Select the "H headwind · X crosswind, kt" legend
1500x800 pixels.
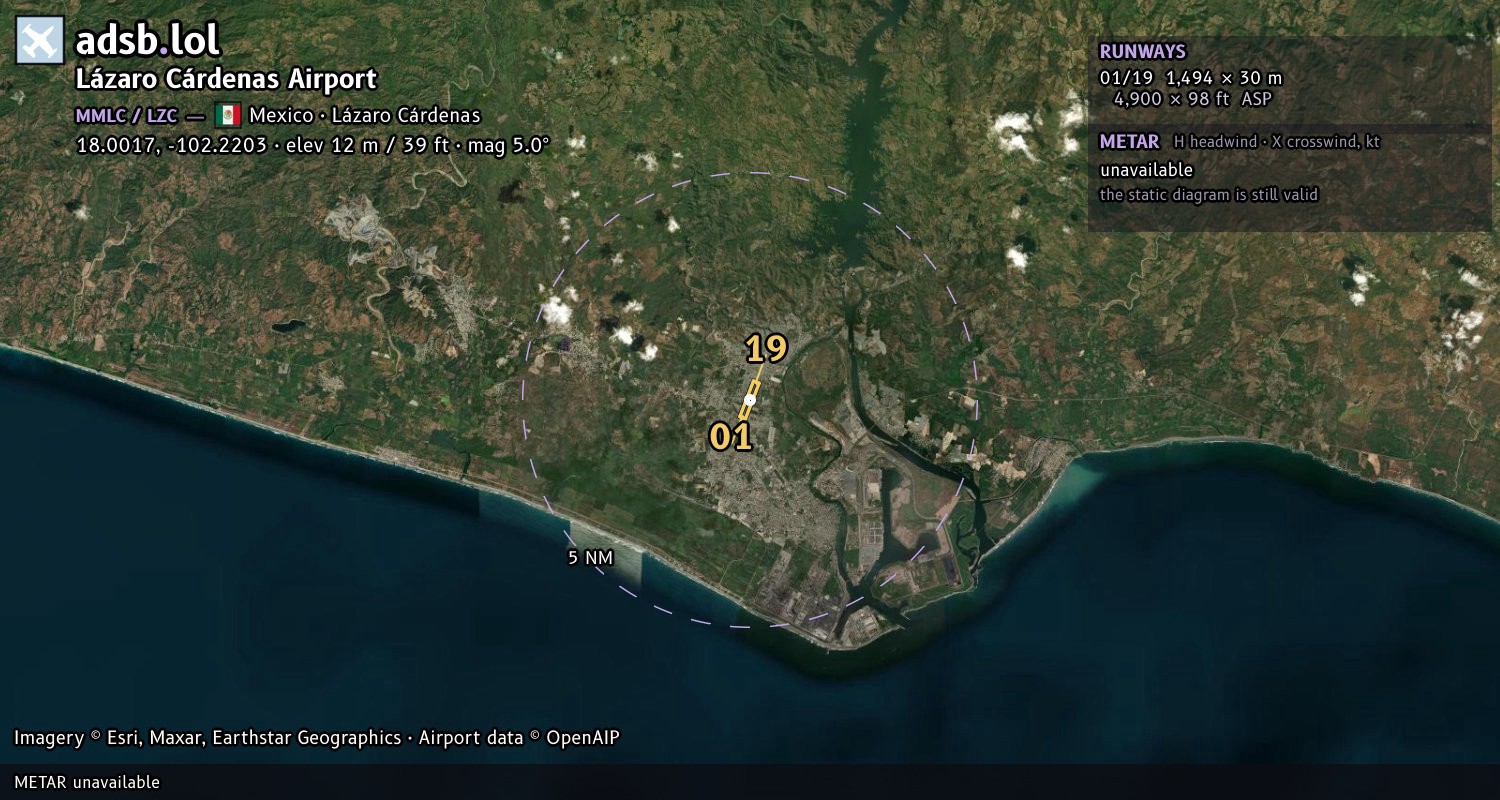click(x=1277, y=142)
